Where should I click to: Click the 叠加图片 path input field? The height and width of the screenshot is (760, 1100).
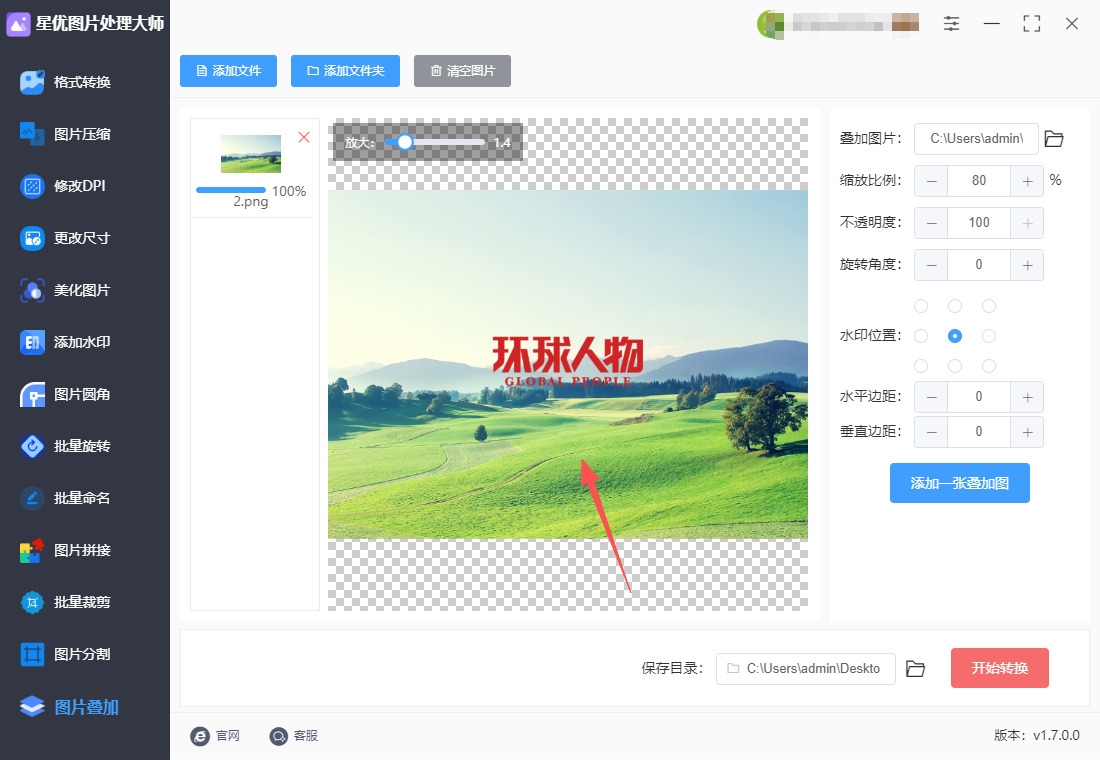[x=976, y=139]
